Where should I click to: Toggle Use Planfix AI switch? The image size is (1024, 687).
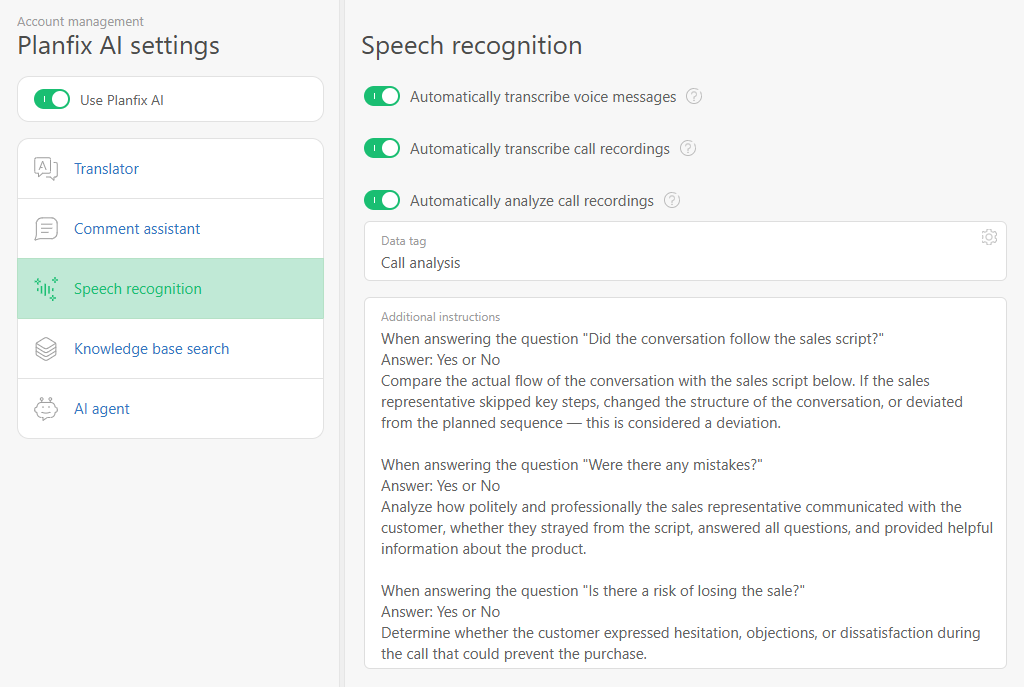(52, 99)
